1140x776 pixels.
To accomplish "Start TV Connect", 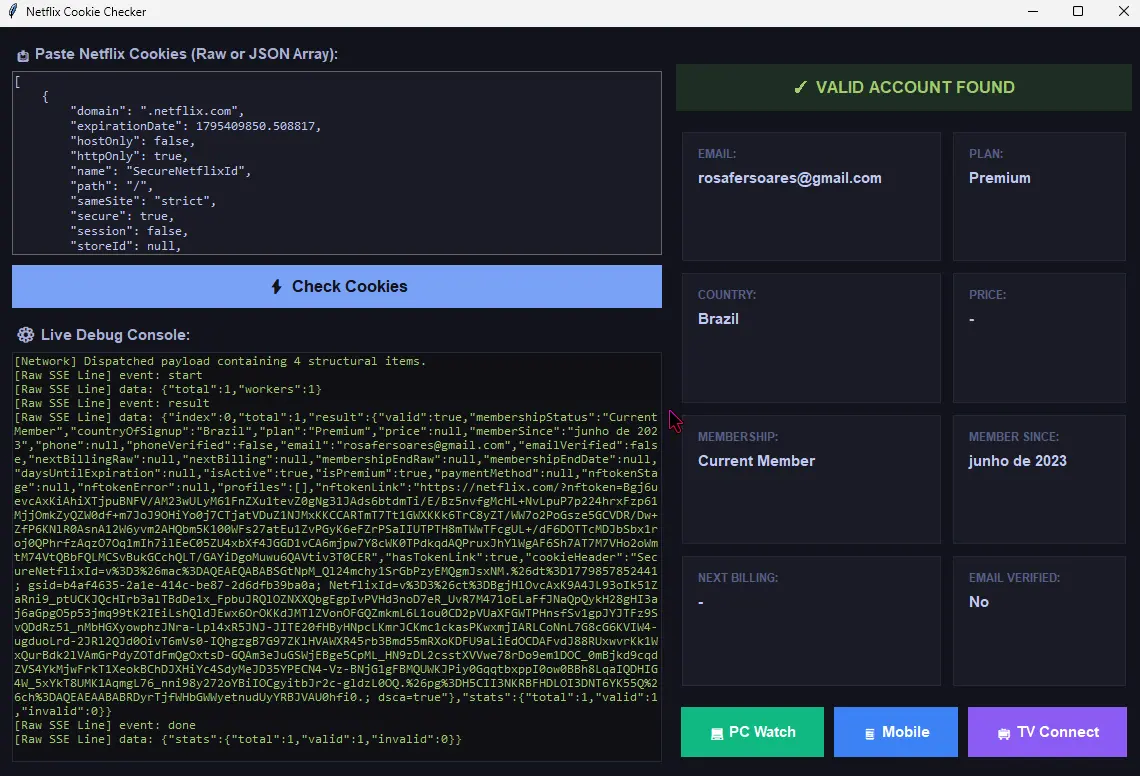I will [x=1047, y=732].
